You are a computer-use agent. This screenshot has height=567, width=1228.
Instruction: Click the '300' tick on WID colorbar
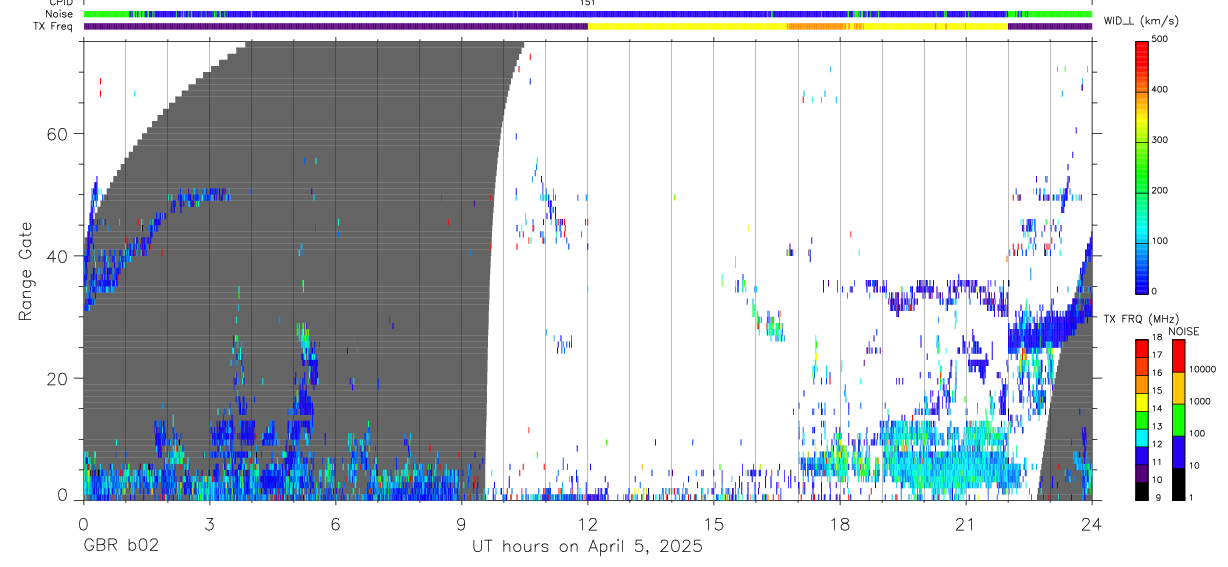[x=1161, y=140]
